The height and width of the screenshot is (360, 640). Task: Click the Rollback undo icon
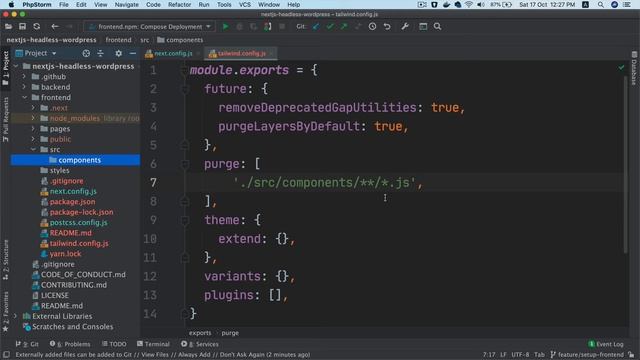pos(387,27)
